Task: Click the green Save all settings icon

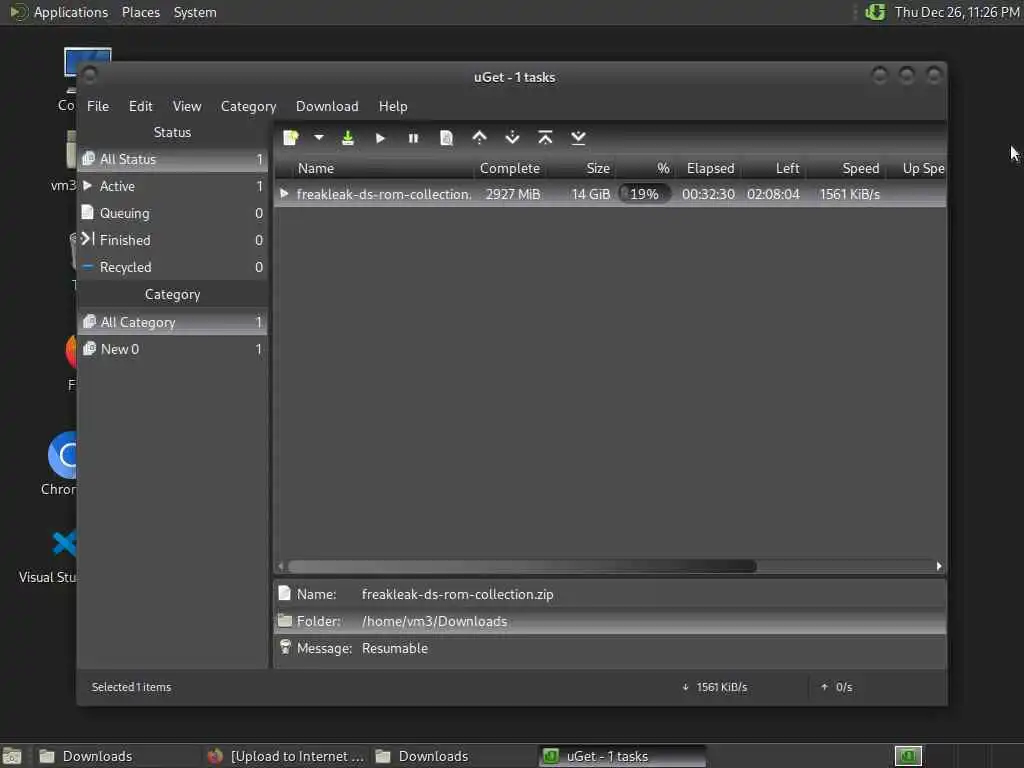Action: point(348,138)
